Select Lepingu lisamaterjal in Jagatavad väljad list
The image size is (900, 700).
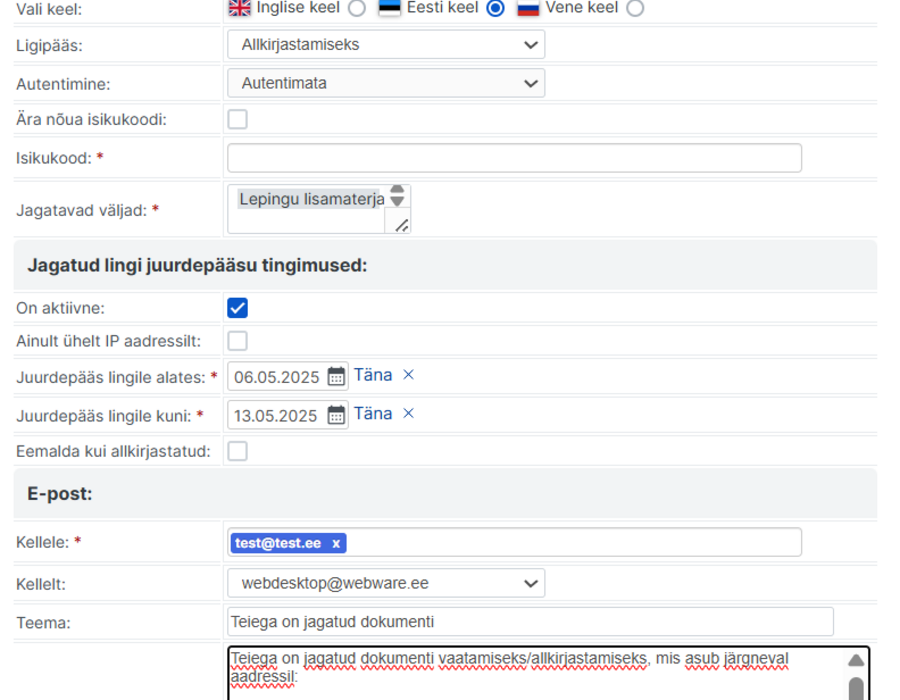pos(311,199)
